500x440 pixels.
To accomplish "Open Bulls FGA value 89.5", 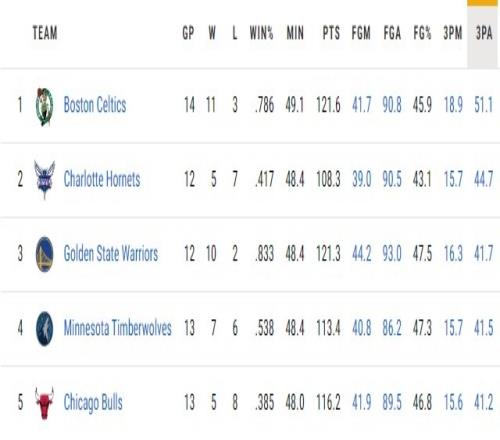I will click(x=392, y=402).
